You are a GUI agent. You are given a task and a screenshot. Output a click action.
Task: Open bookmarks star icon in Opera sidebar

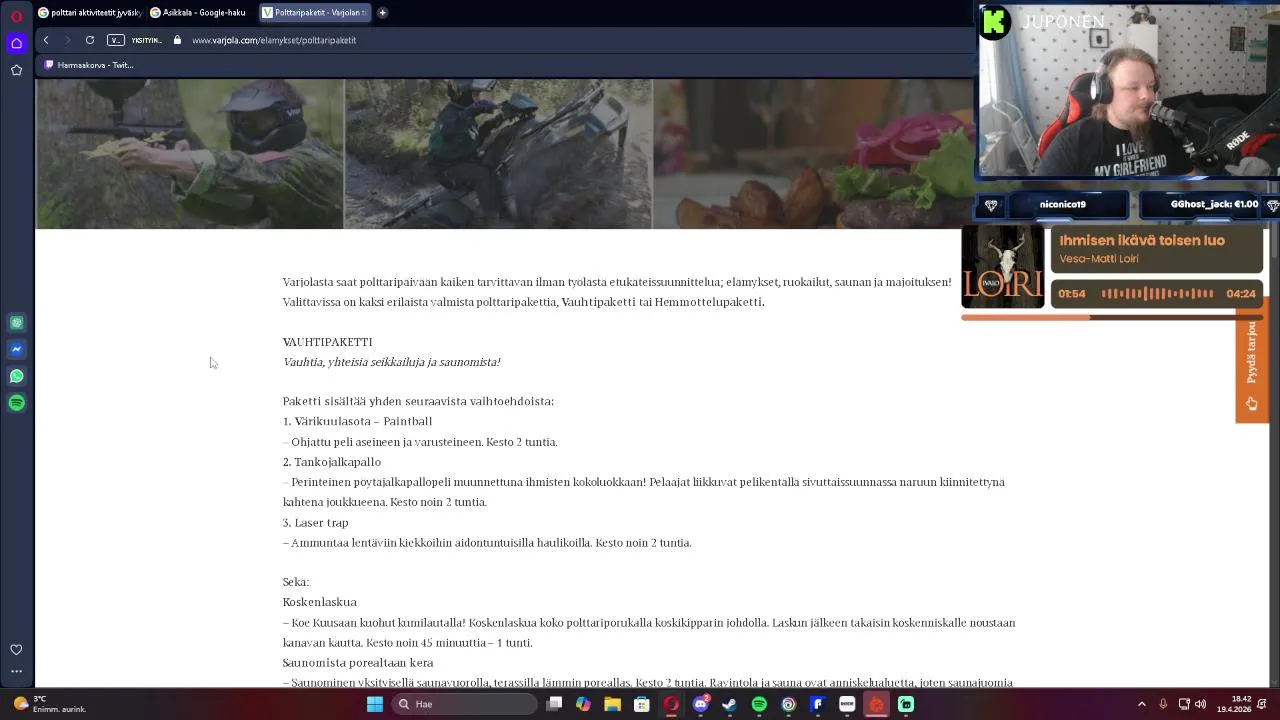point(16,70)
